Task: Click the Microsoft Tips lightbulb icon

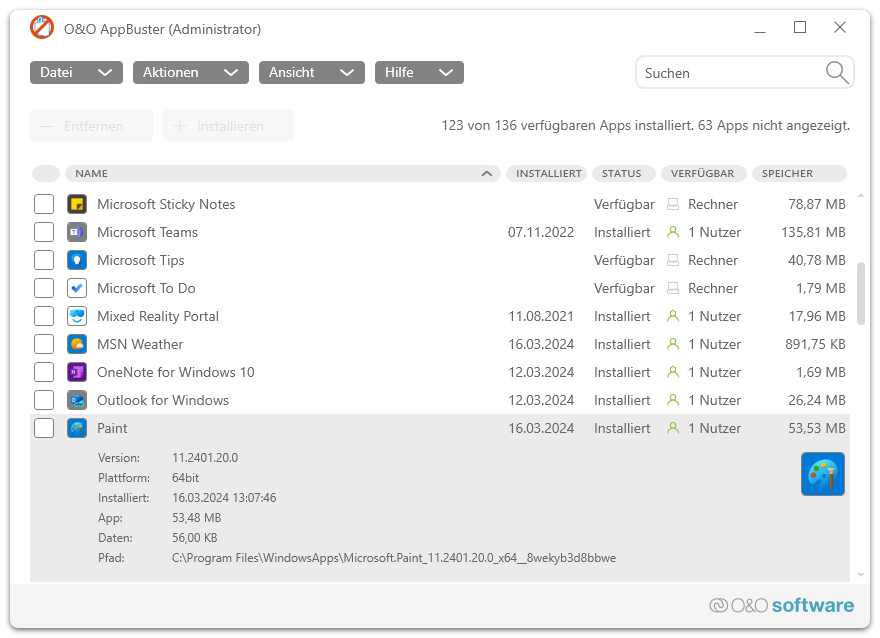Action: coord(77,260)
